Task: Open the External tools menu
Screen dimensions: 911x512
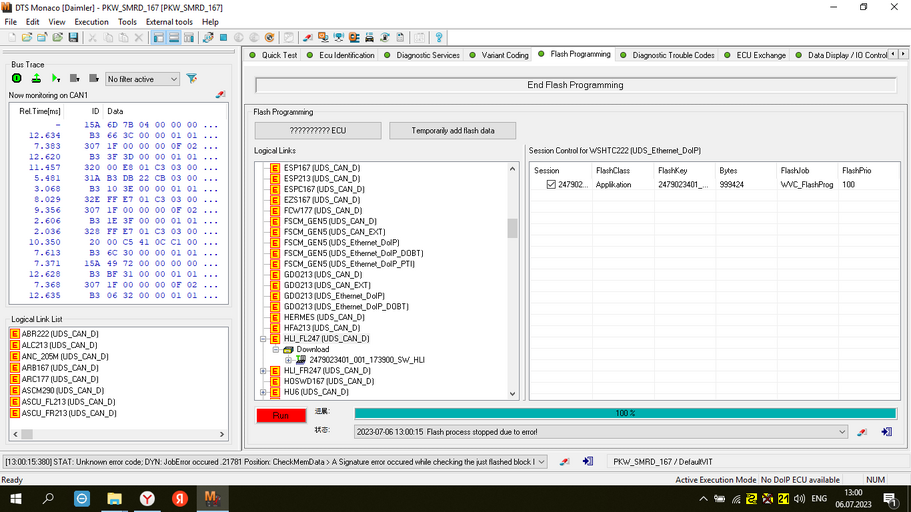Action: tap(169, 22)
